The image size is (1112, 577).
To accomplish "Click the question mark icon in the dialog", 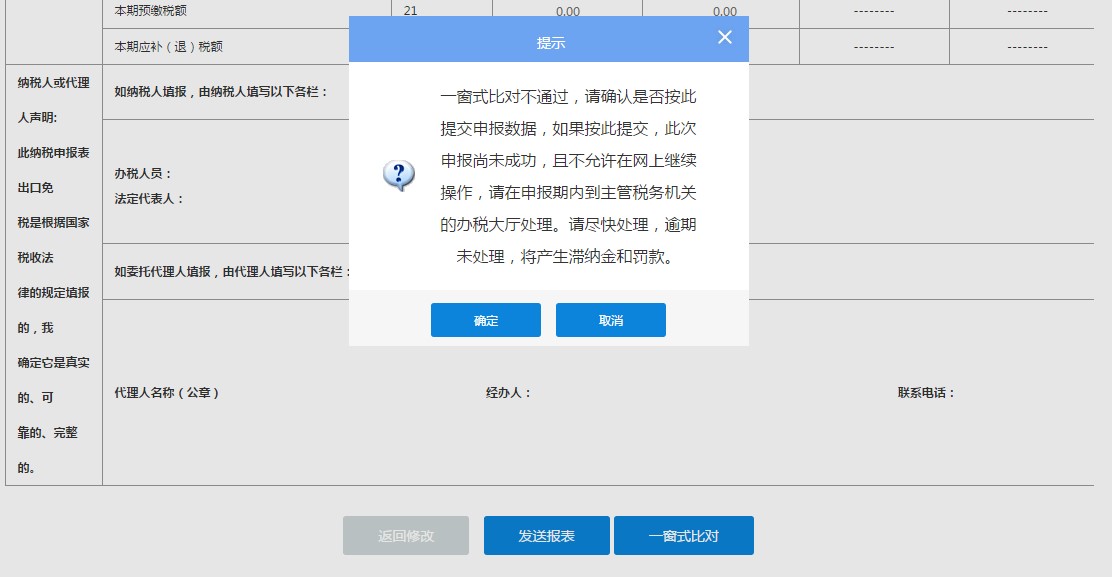I will coord(400,172).
